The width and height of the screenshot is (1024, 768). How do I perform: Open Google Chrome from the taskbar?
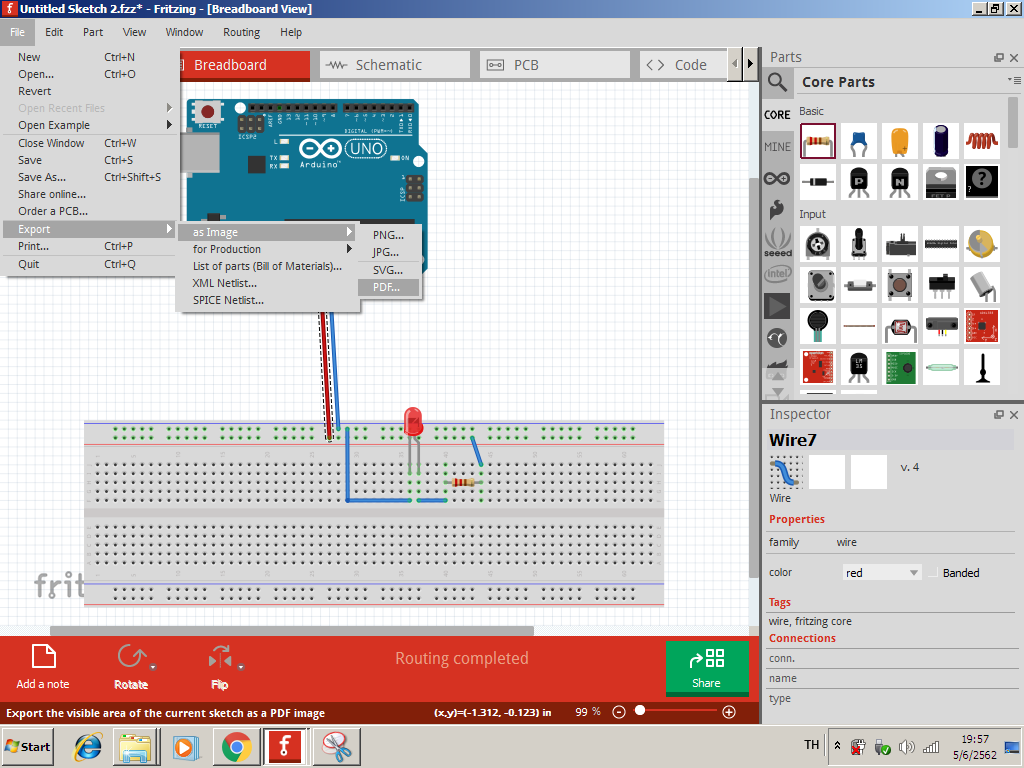236,746
